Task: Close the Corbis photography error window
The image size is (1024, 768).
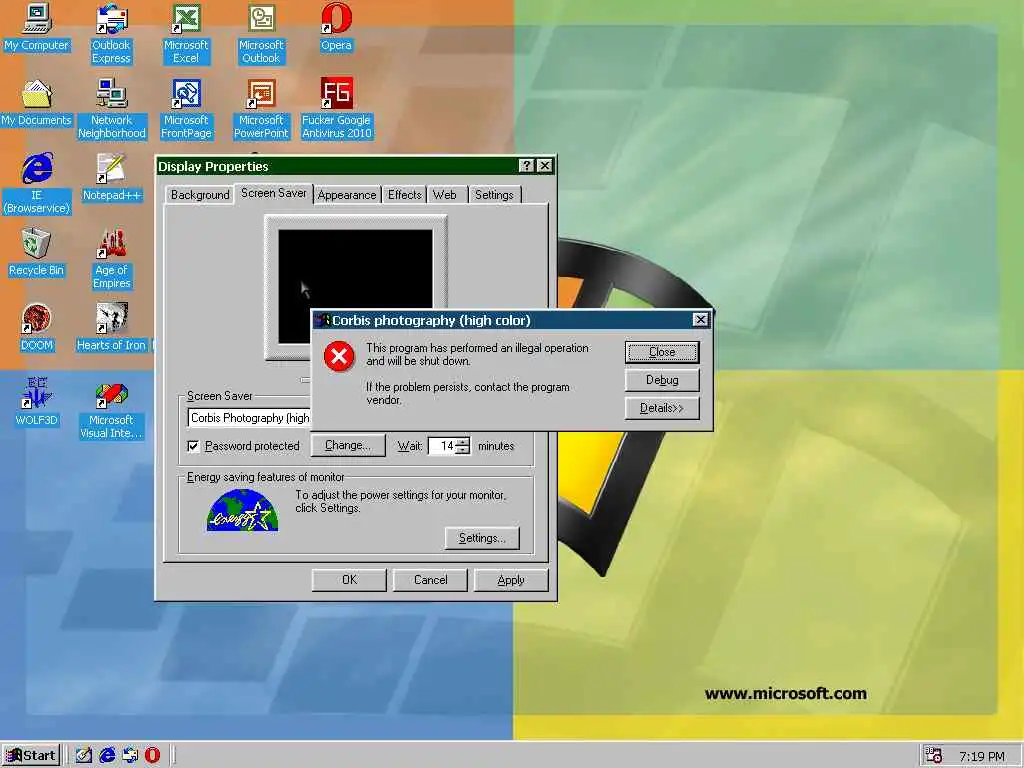Action: coord(700,320)
